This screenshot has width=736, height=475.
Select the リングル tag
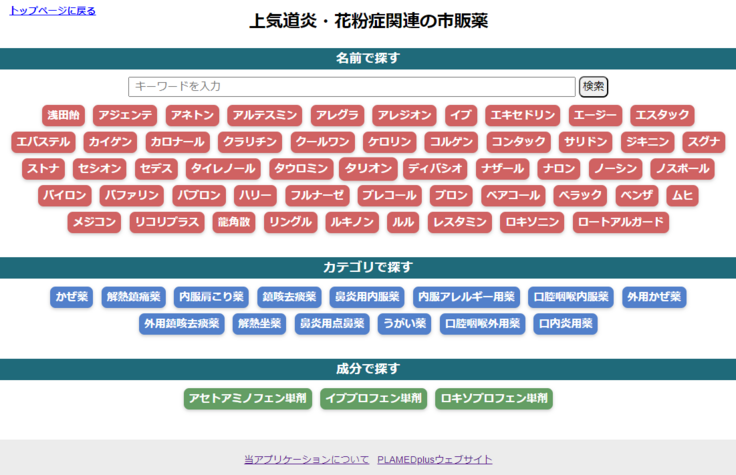[291, 222]
